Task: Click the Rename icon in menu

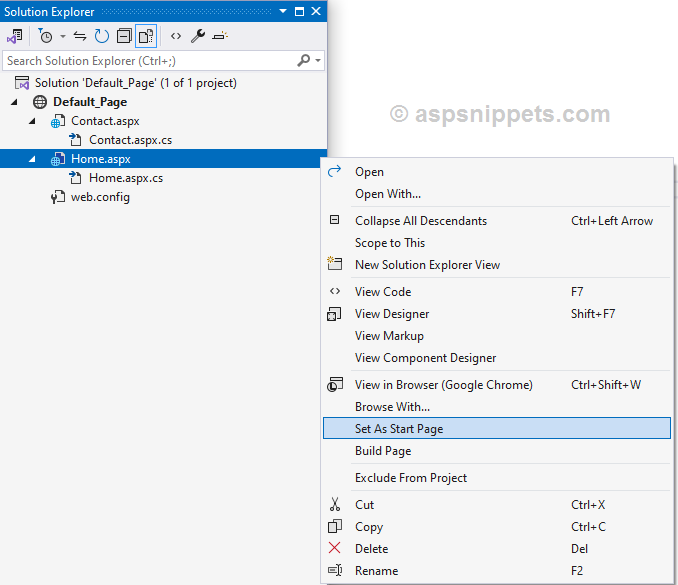Action: pos(335,570)
